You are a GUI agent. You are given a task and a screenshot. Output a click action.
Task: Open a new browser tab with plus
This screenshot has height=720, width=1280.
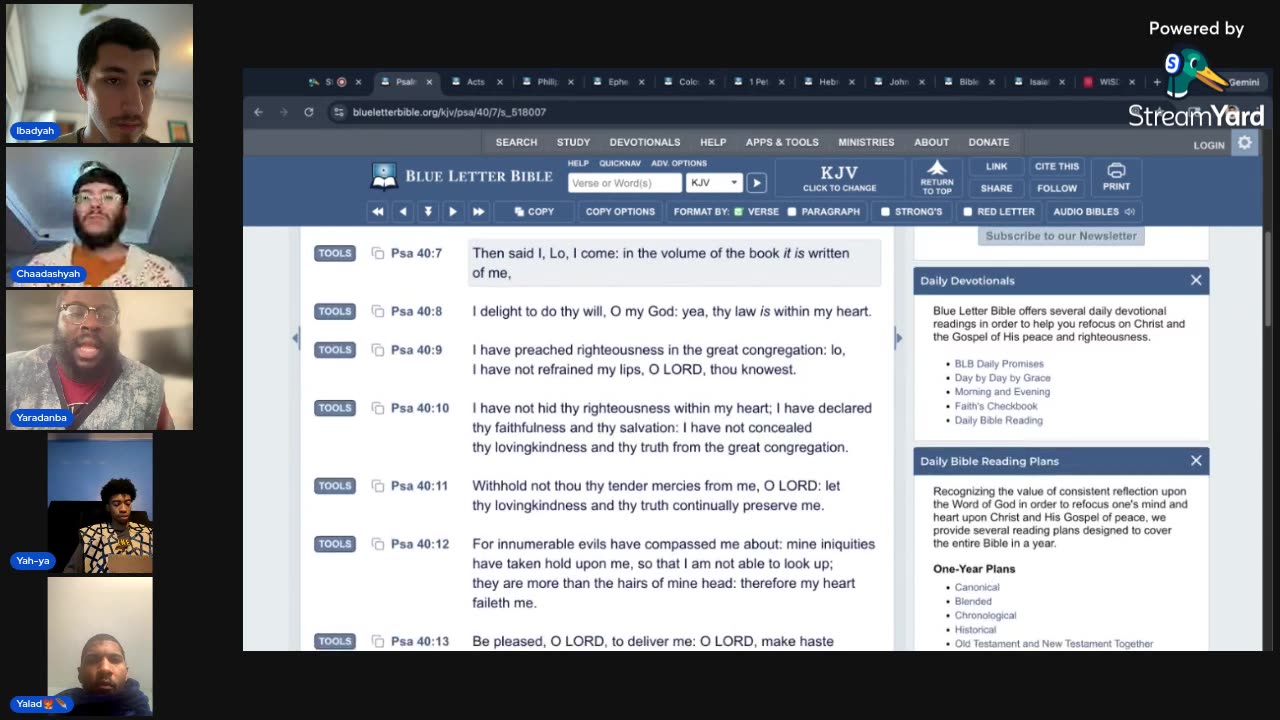click(x=1157, y=82)
